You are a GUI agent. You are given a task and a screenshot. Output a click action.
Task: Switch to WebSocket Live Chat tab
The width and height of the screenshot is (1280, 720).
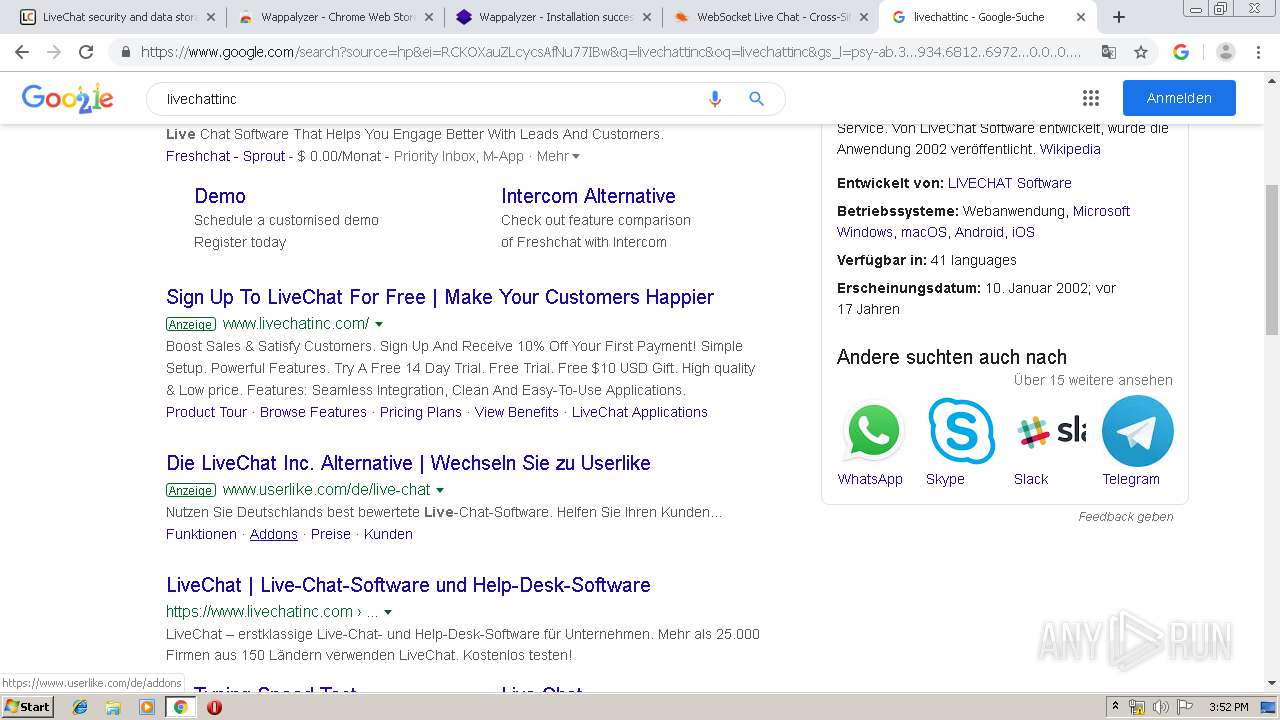[x=771, y=17]
